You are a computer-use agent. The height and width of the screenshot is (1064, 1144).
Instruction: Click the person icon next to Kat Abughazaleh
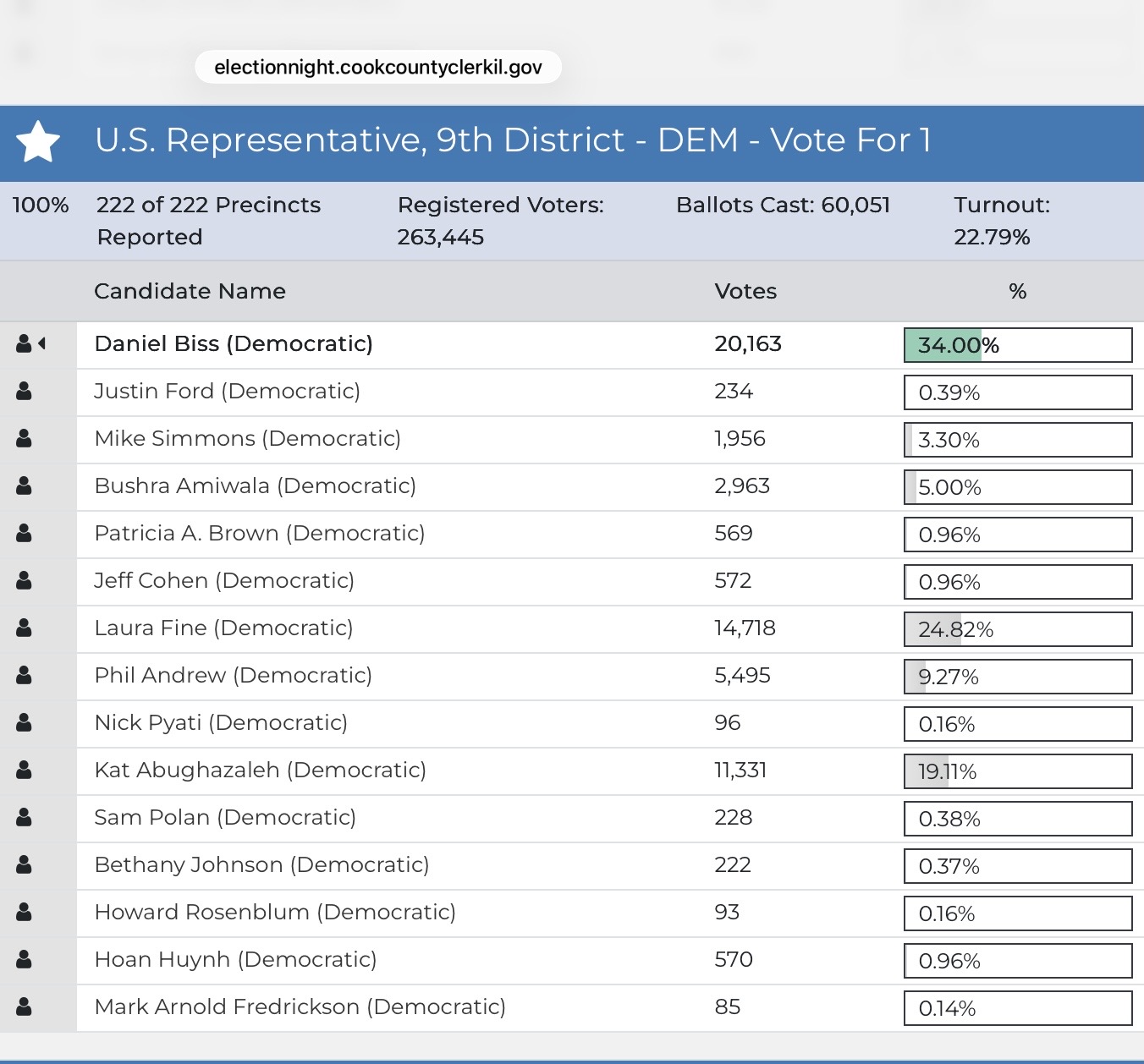point(24,770)
